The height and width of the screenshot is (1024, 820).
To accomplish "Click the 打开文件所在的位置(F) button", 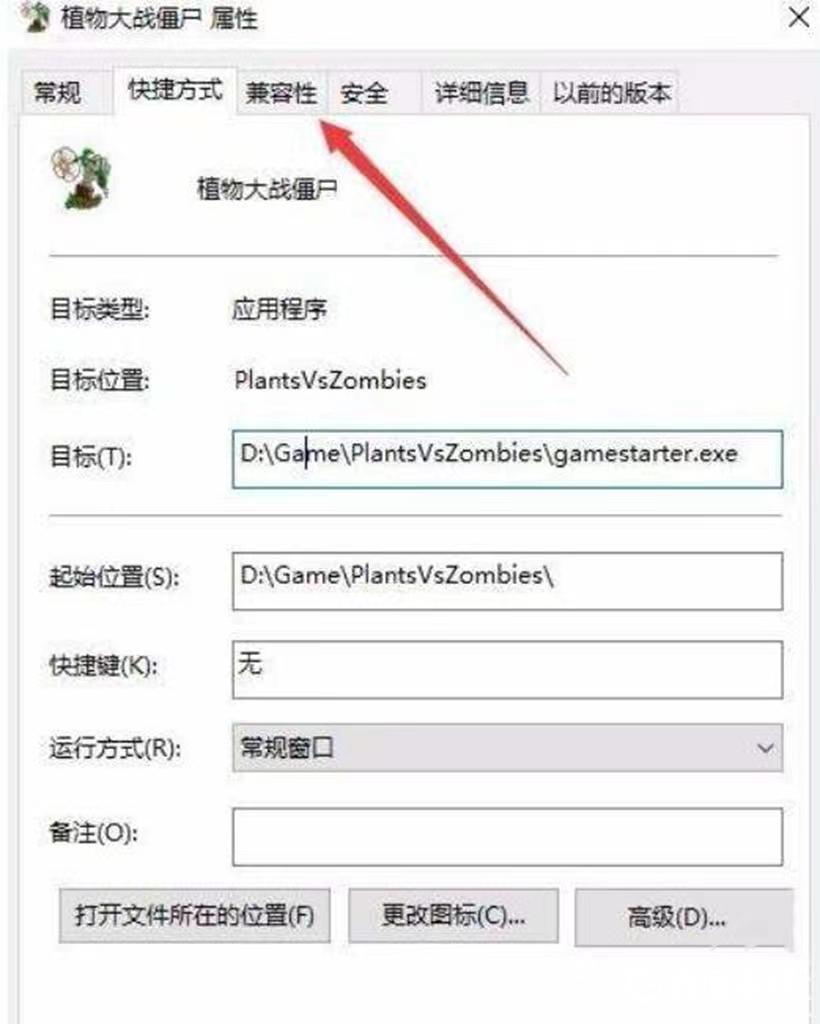I will [195, 916].
